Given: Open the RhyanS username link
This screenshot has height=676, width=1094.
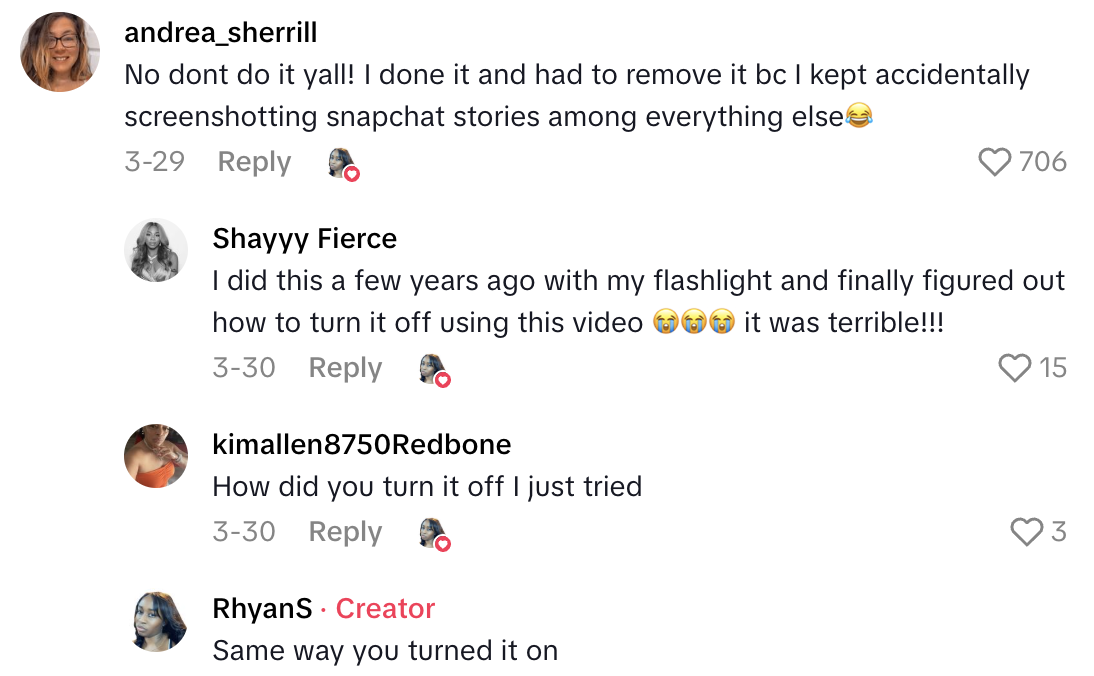Looking at the screenshot, I should coord(262,609).
